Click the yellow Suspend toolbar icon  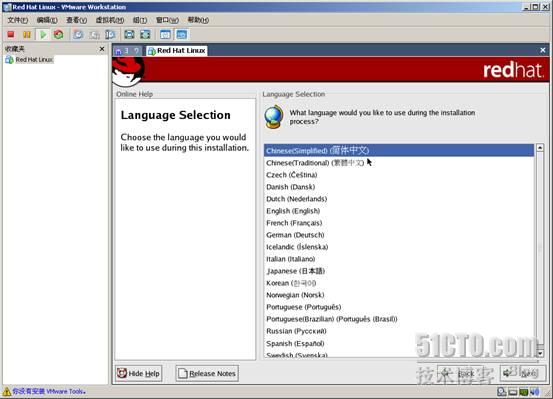[x=27, y=34]
